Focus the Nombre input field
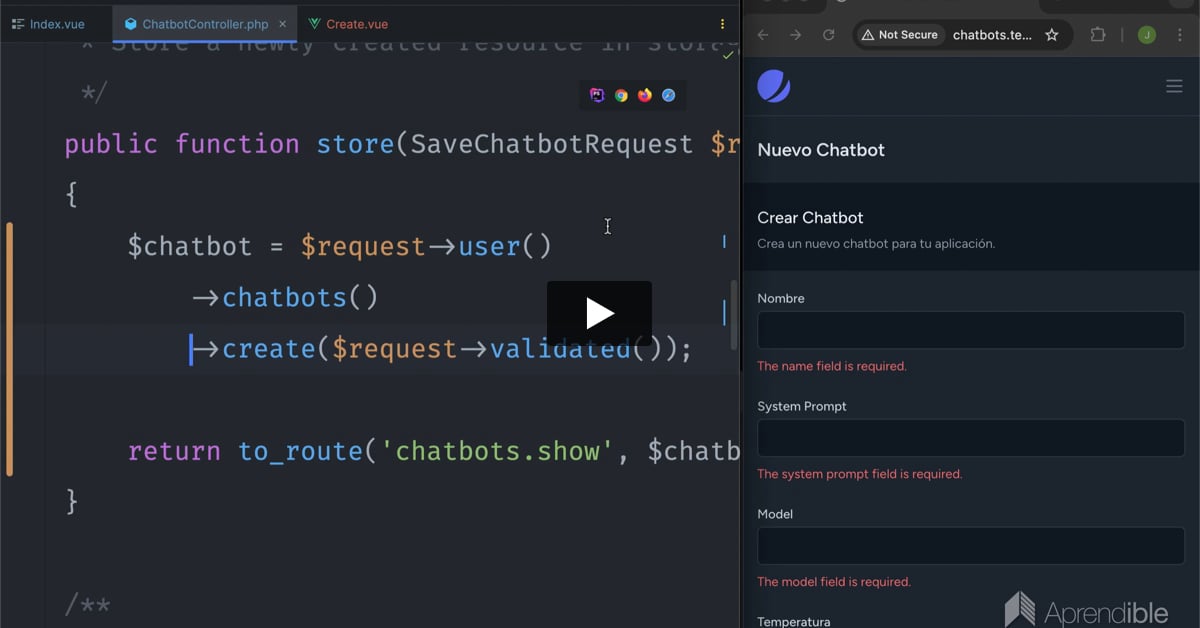1200x628 pixels. click(971, 330)
